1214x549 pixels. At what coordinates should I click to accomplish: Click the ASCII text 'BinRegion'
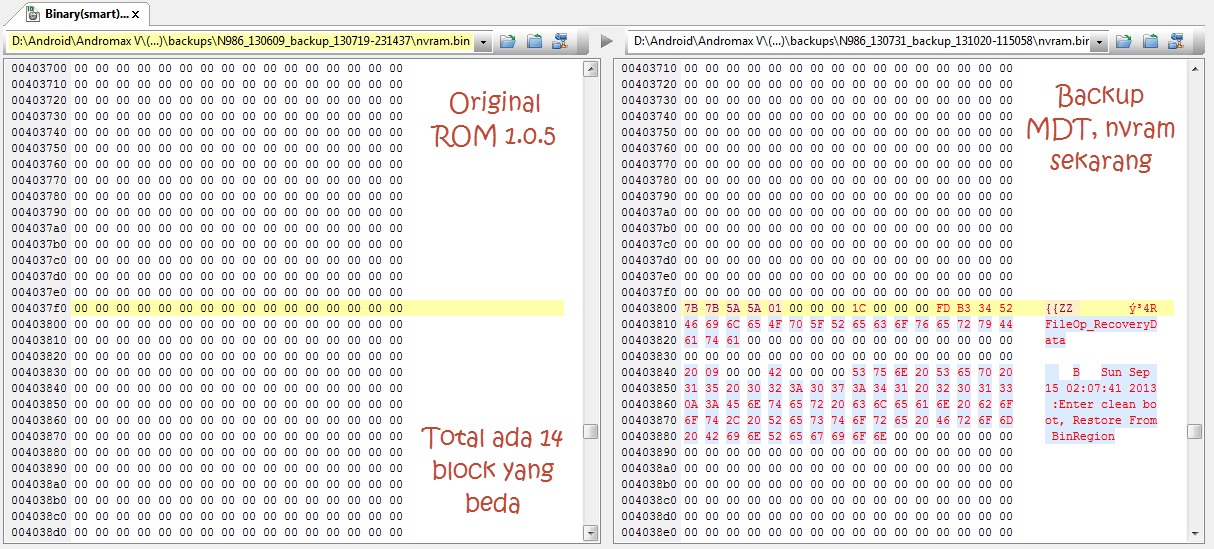tap(1083, 436)
